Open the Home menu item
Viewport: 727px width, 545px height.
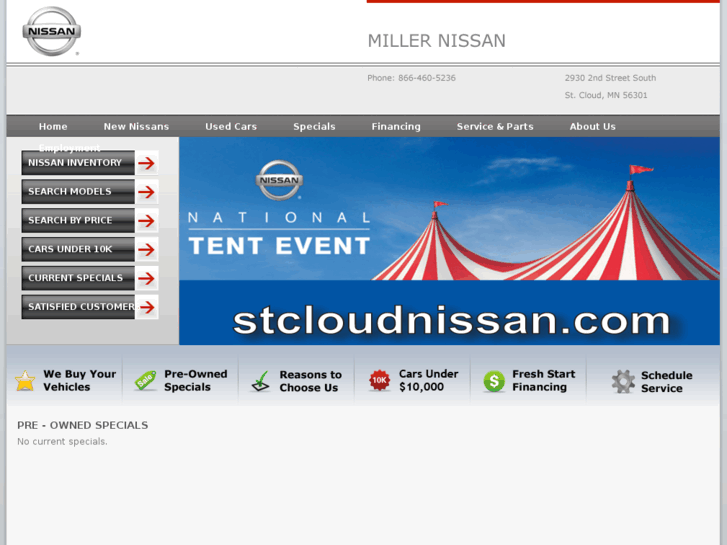click(x=53, y=127)
